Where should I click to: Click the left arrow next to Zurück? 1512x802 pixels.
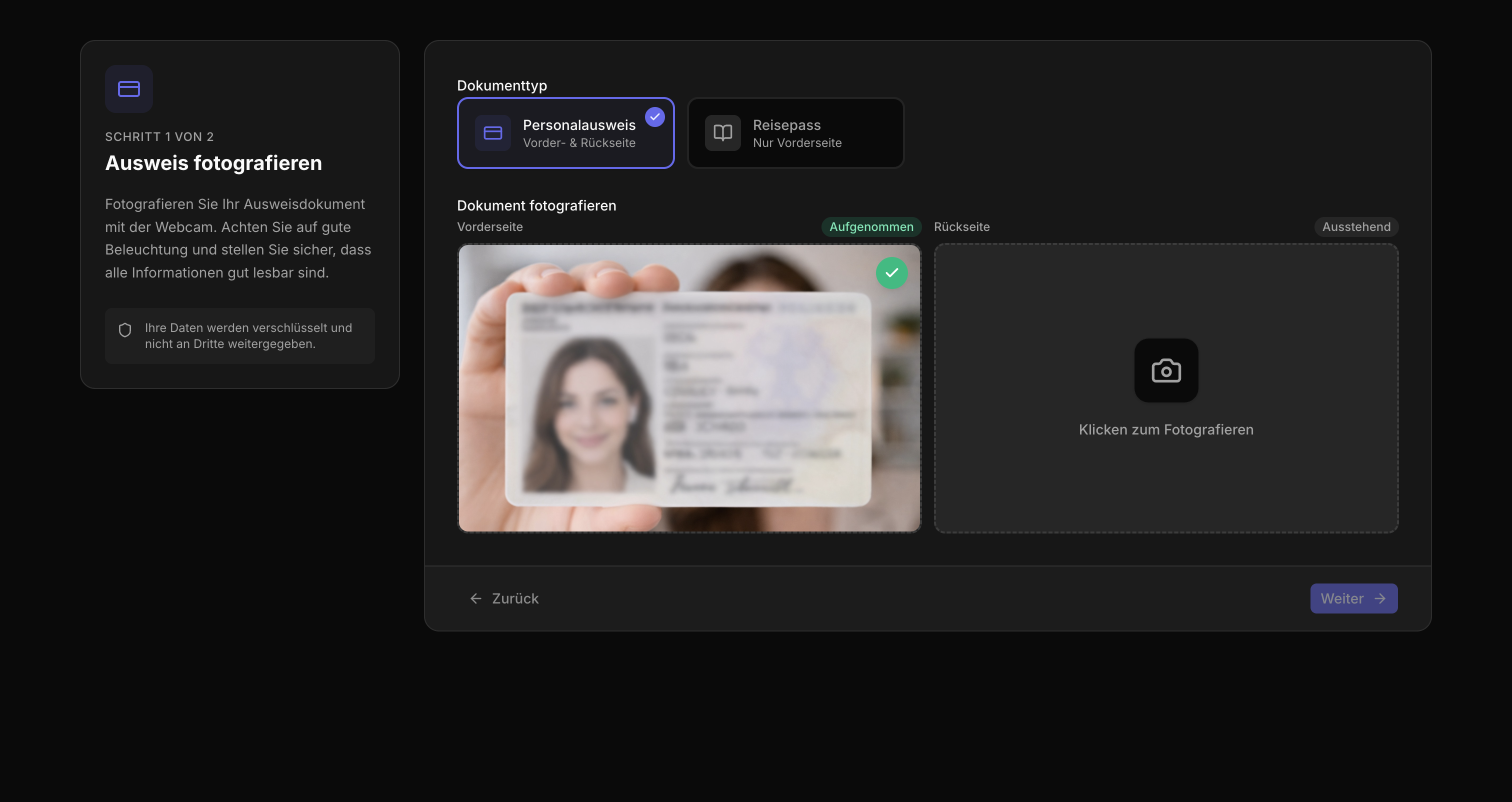click(476, 598)
